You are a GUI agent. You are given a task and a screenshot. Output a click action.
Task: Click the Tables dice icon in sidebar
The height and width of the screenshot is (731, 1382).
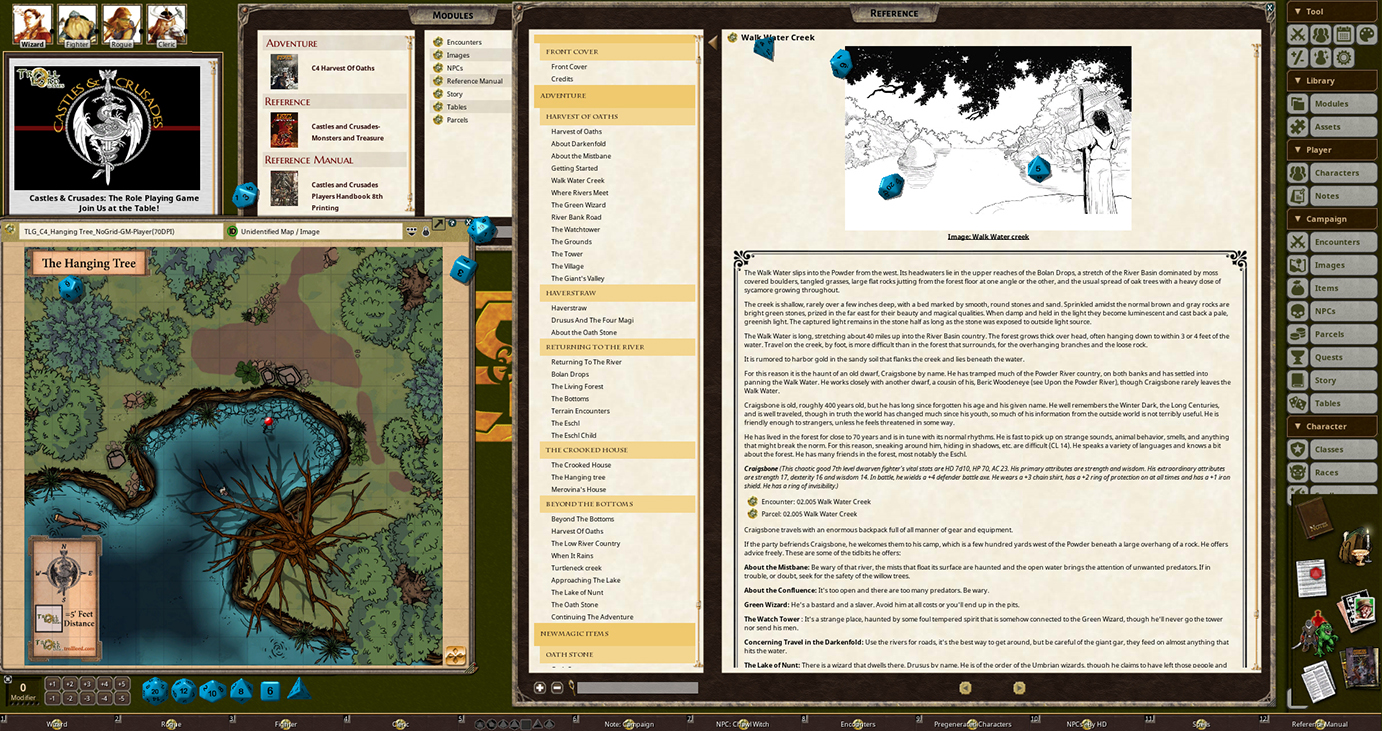tap(1297, 403)
